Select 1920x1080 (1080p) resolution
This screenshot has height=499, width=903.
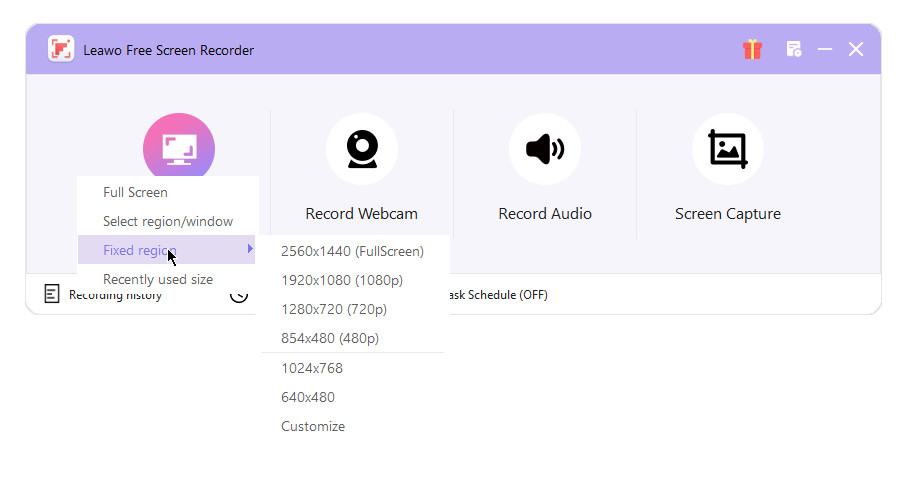(341, 280)
